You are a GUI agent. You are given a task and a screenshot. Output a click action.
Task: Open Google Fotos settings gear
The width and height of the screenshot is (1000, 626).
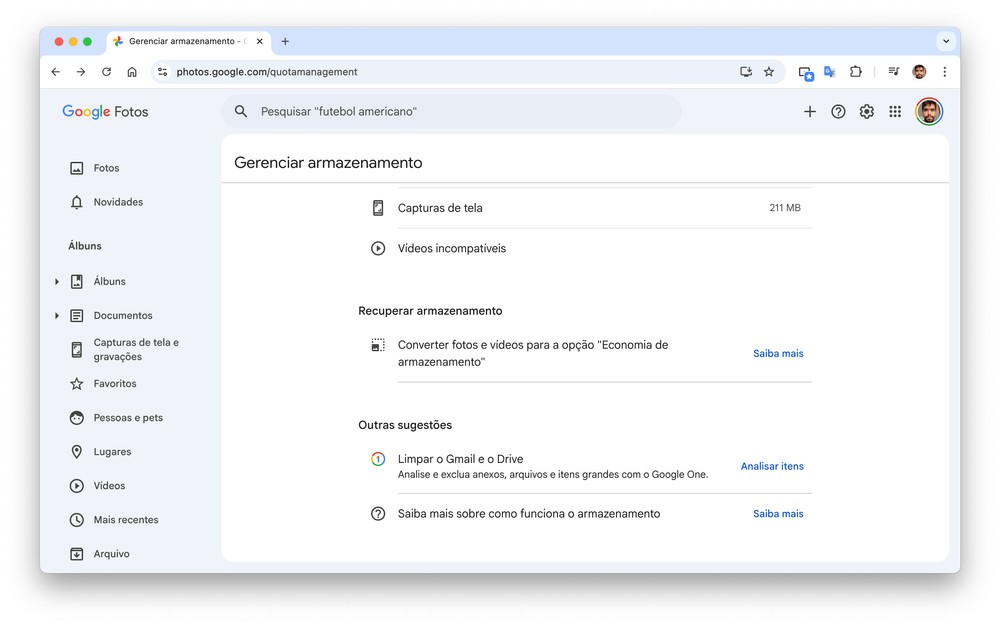click(x=867, y=112)
